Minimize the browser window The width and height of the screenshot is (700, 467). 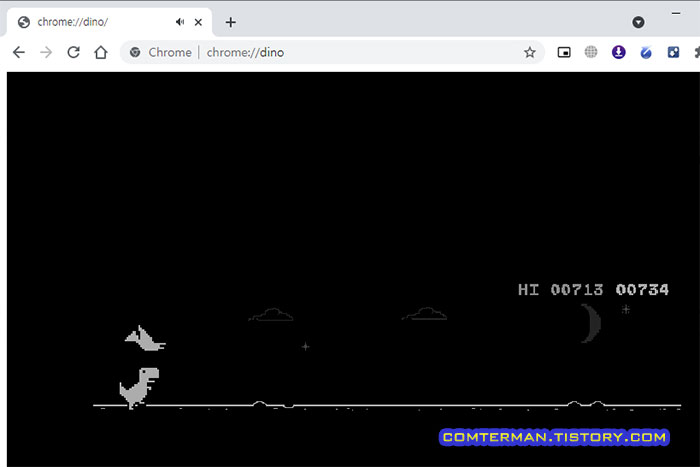click(676, 14)
